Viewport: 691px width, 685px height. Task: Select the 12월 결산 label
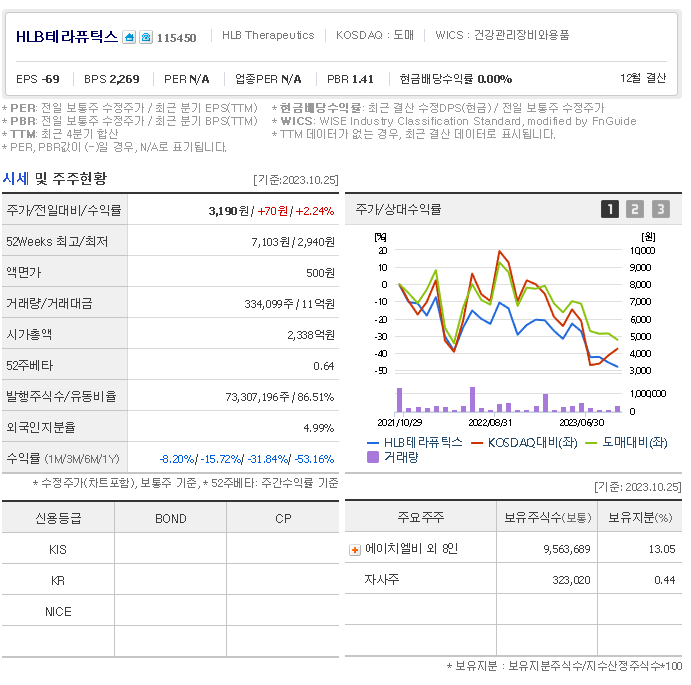(643, 78)
